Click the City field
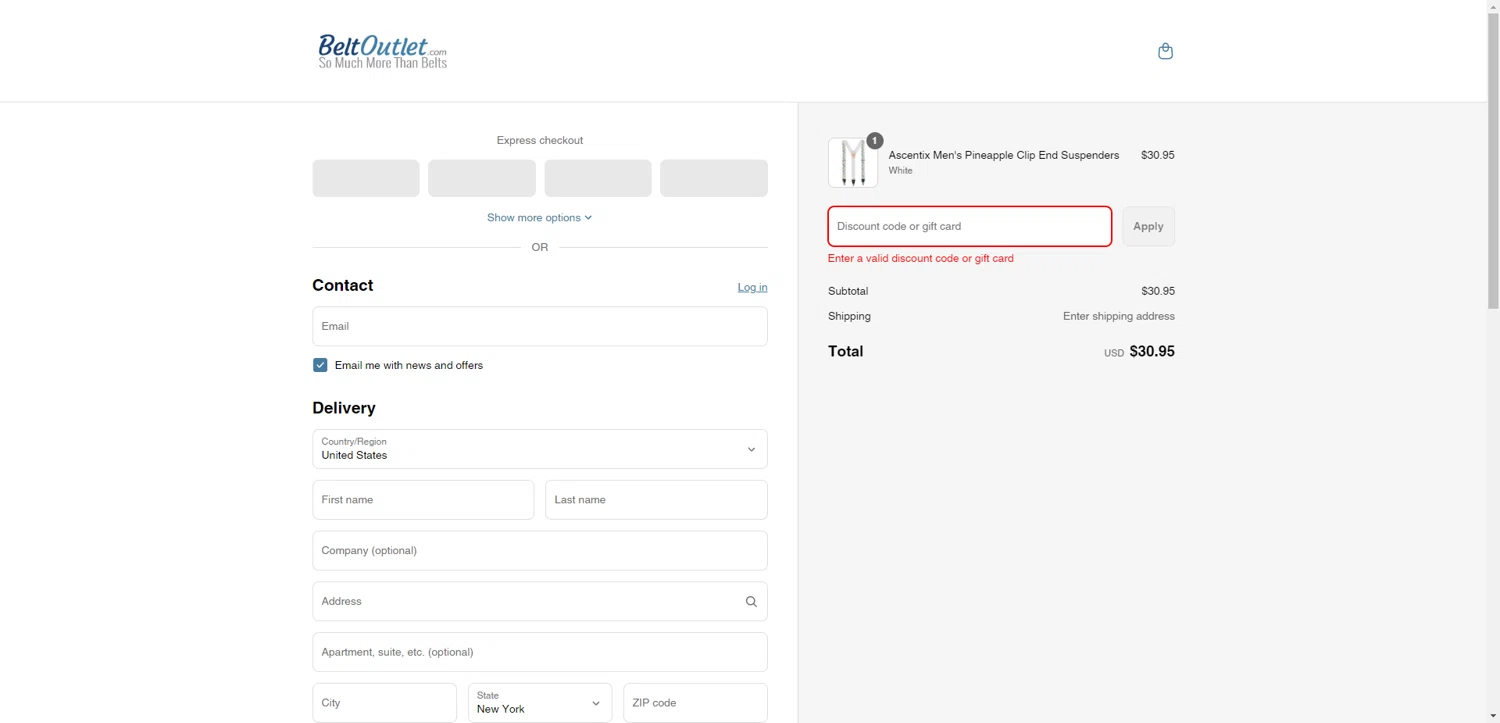Screen dimensions: 1500x723 385,703
